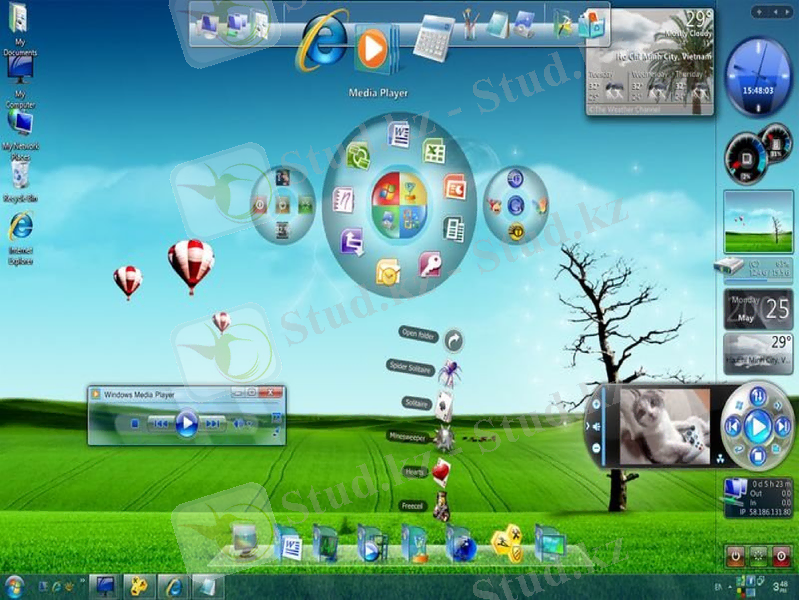Image resolution: width=799 pixels, height=600 pixels.
Task: Open the Recycle Bin desktop icon
Action: coord(19,176)
